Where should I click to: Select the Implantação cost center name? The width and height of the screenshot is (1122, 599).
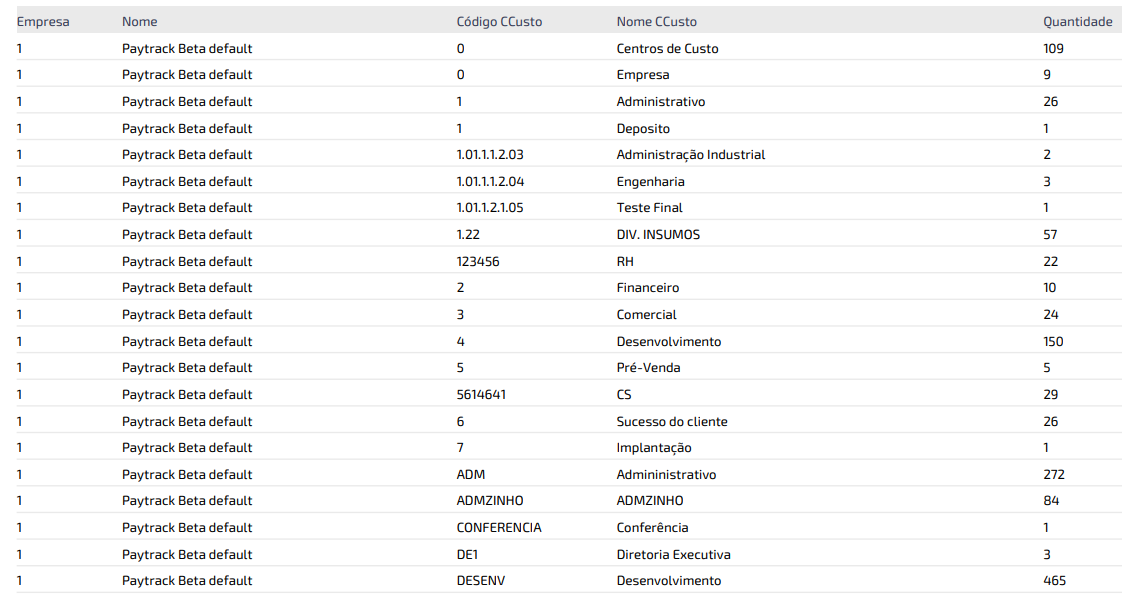click(x=654, y=448)
